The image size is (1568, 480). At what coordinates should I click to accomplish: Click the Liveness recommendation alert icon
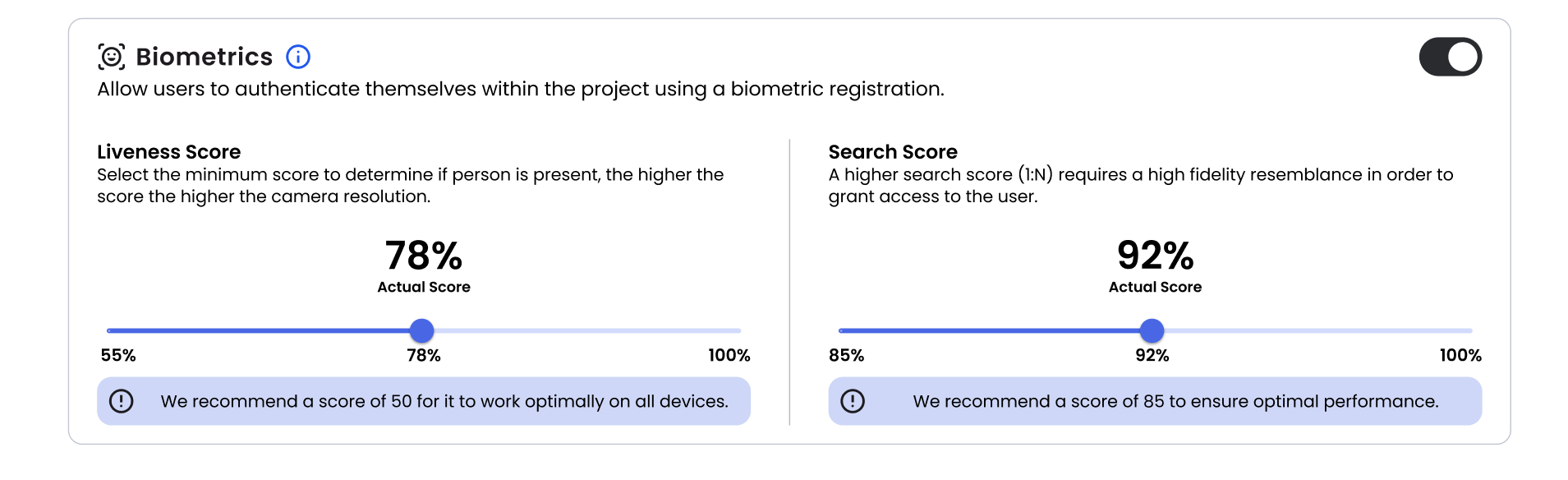[x=122, y=401]
